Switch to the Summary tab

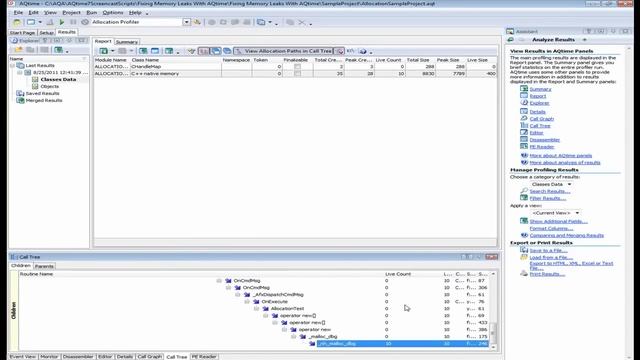click(x=127, y=42)
